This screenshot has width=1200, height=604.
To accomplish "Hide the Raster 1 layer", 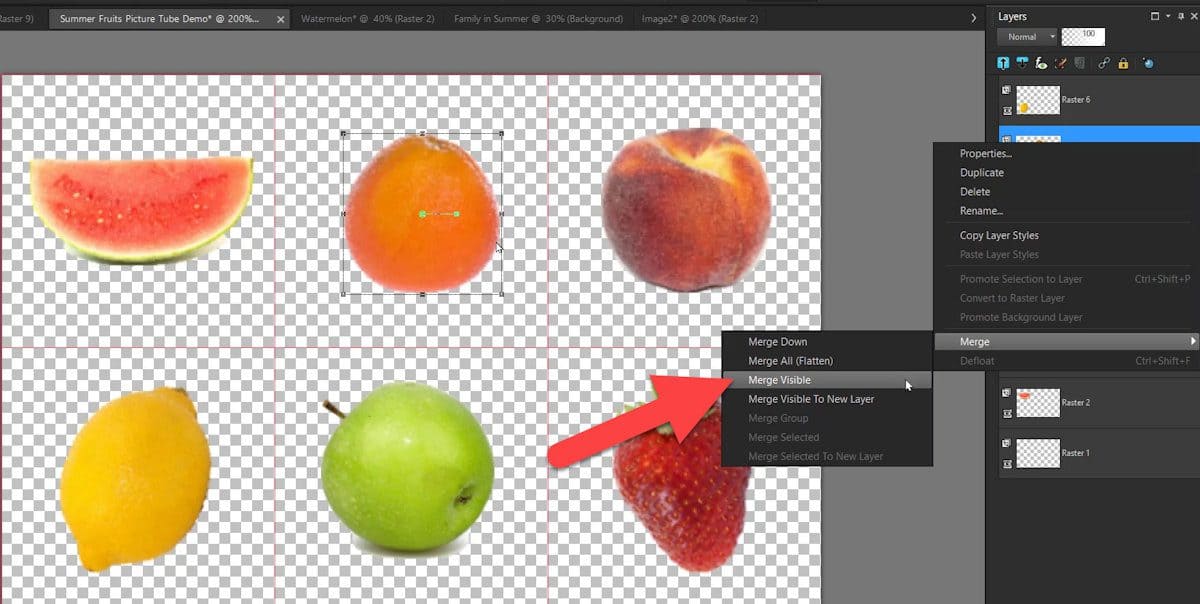I will (1006, 445).
